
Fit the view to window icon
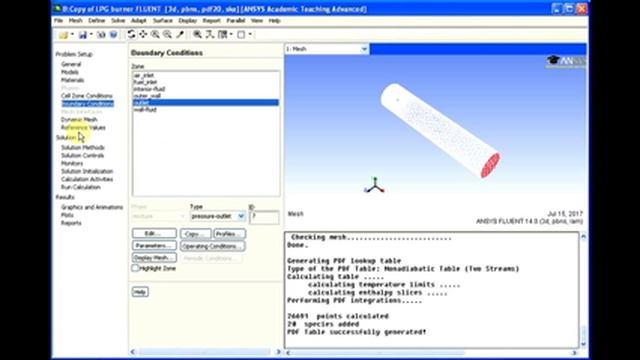click(198, 35)
